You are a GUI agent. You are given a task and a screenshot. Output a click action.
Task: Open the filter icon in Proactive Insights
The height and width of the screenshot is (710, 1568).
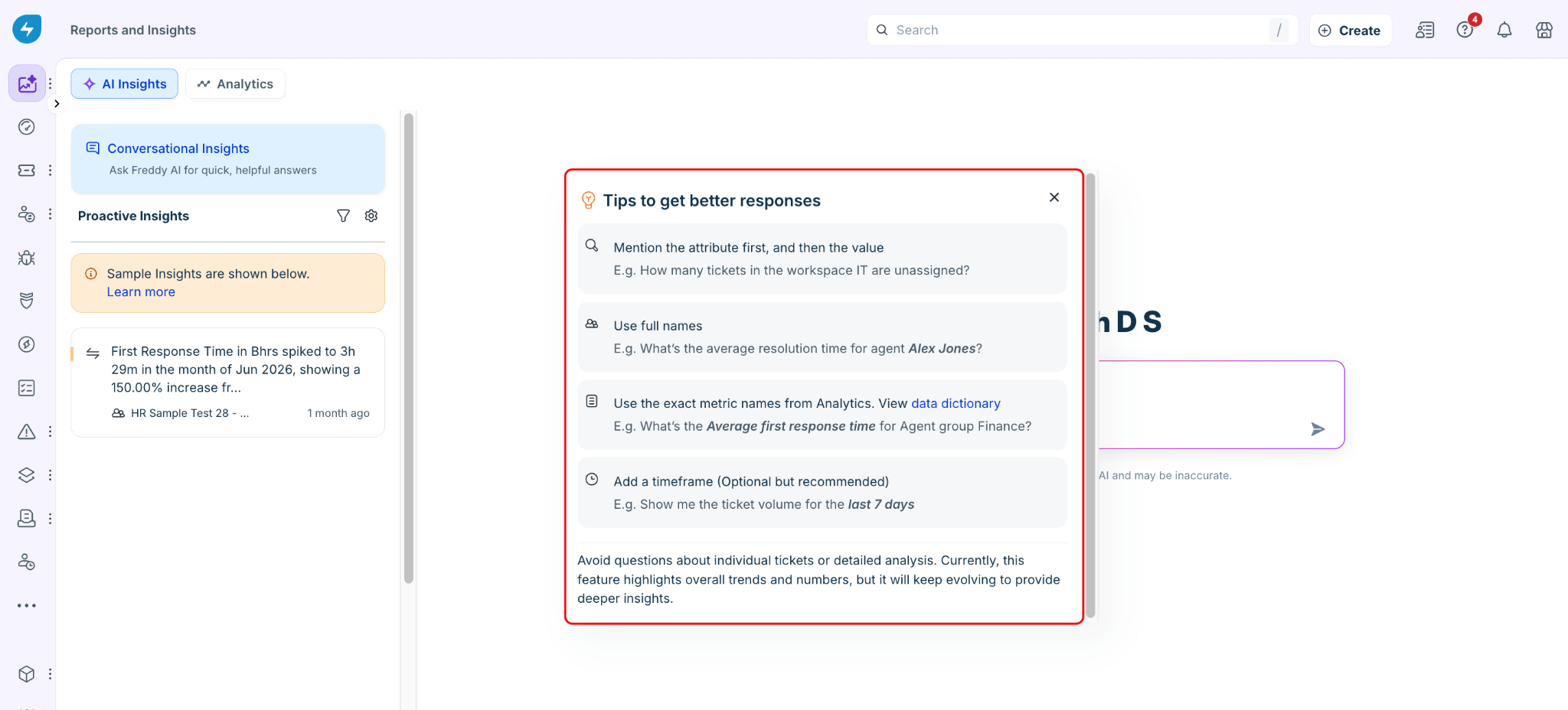343,216
